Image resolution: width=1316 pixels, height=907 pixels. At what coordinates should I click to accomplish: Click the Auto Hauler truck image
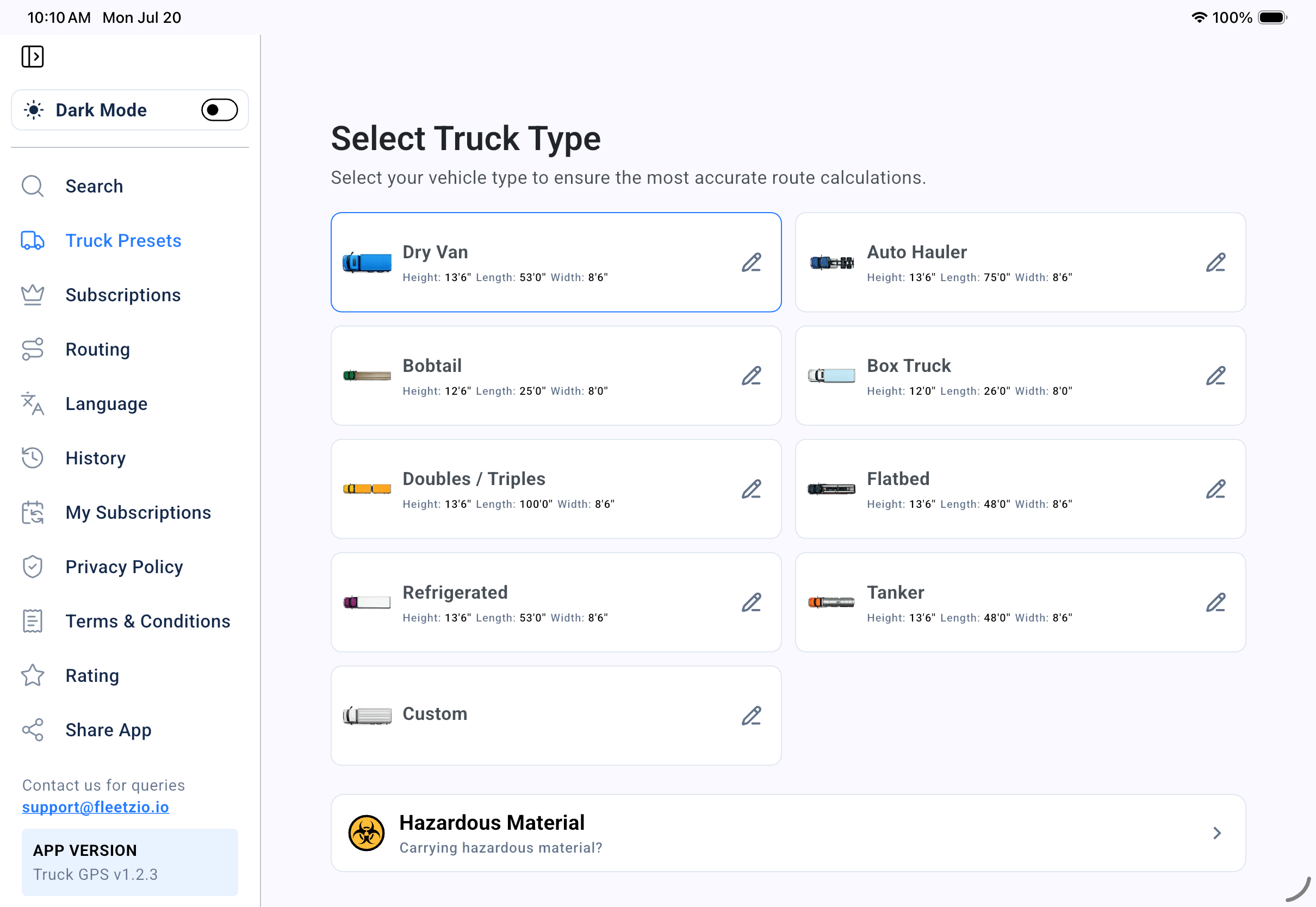click(x=831, y=263)
